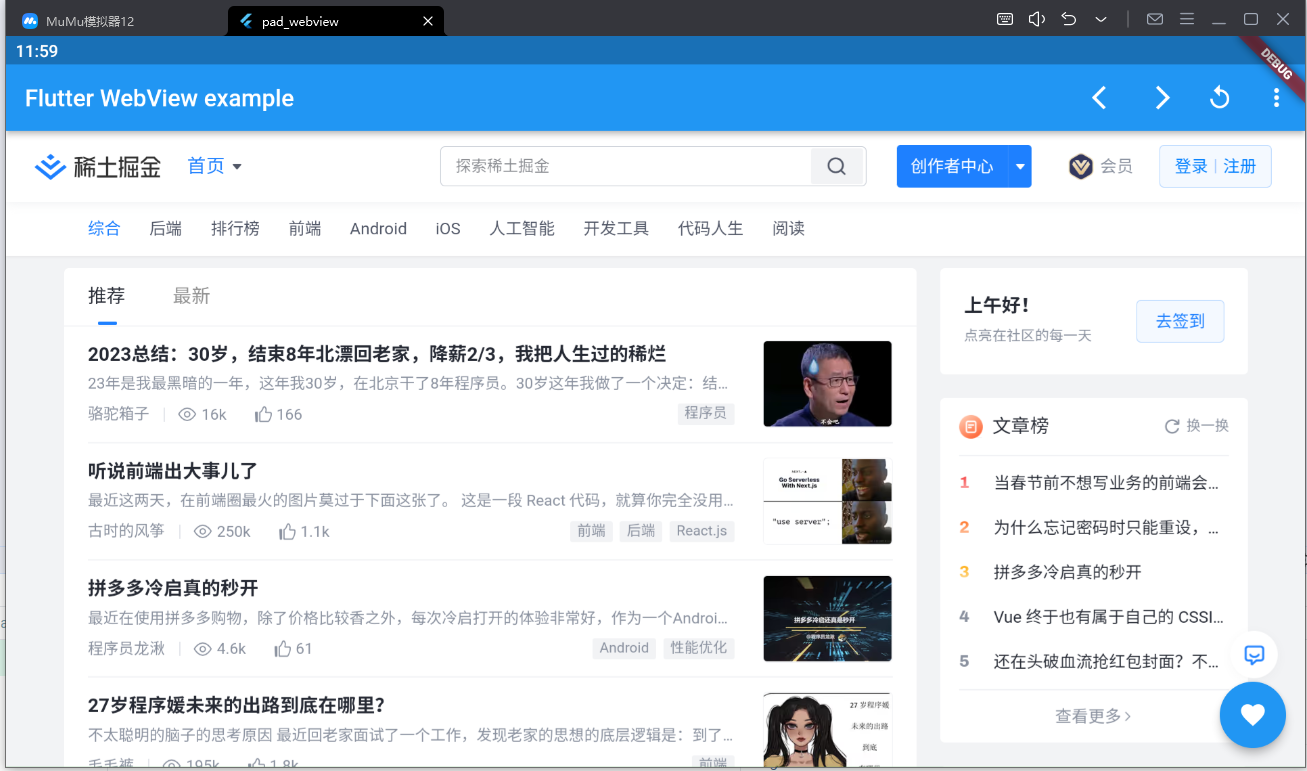The height and width of the screenshot is (771, 1307).
Task: Open article 27岁程序媛未来的出路到底在哪里
Action: 237,705
